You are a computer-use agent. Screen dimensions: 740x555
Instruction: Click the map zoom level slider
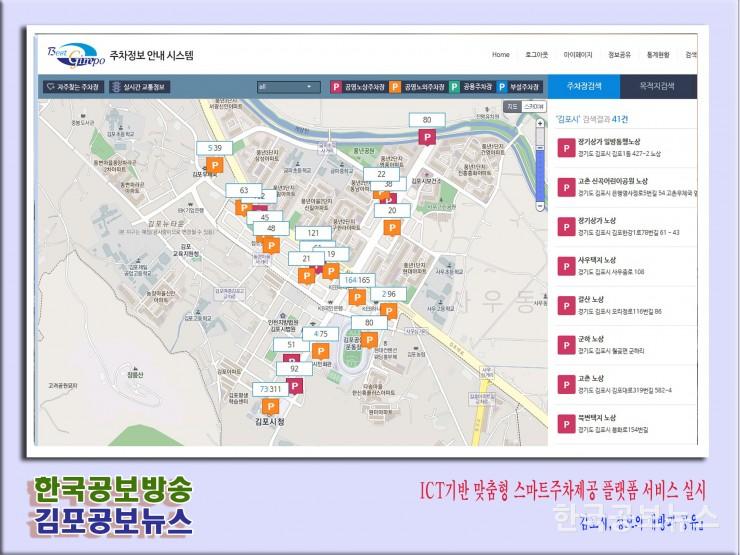[540, 164]
